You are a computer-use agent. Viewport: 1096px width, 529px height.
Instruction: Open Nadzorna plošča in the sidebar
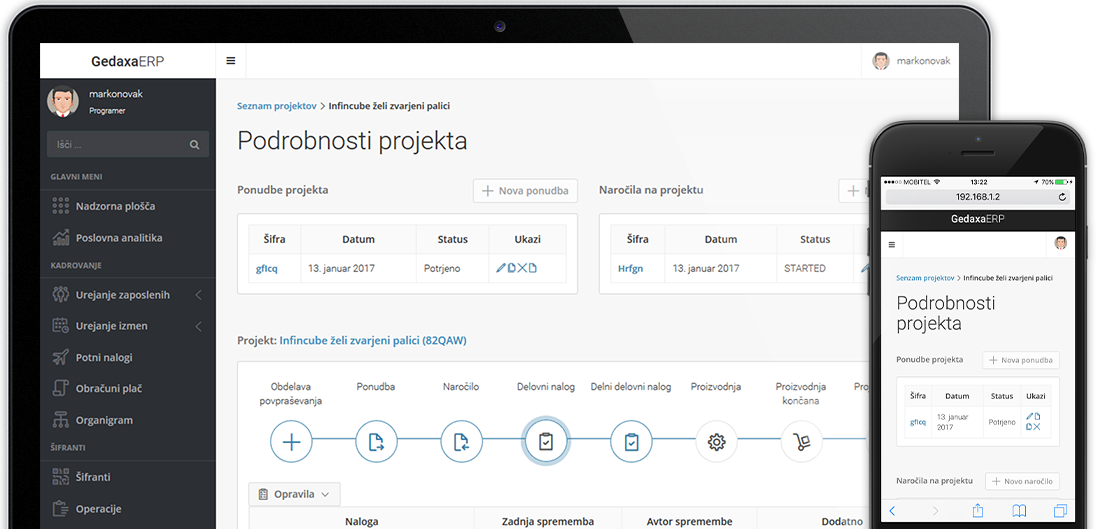coord(115,206)
